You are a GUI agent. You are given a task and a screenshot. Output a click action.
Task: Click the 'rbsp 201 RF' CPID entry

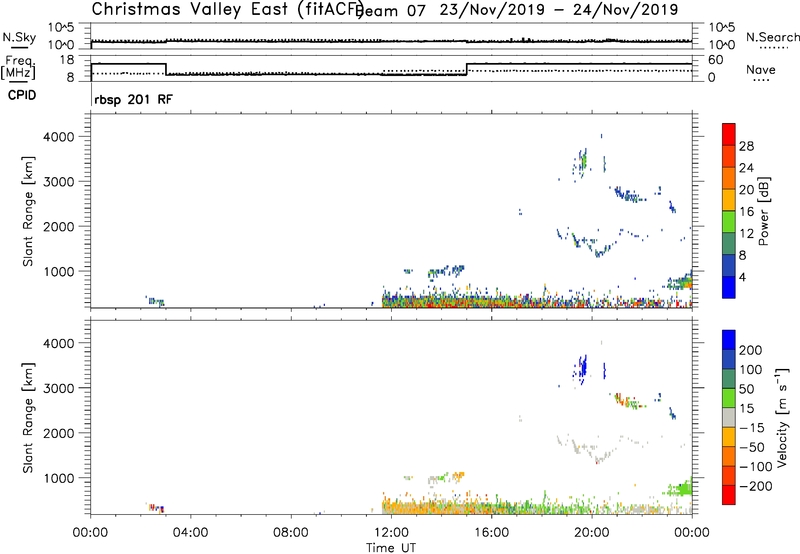(x=133, y=99)
